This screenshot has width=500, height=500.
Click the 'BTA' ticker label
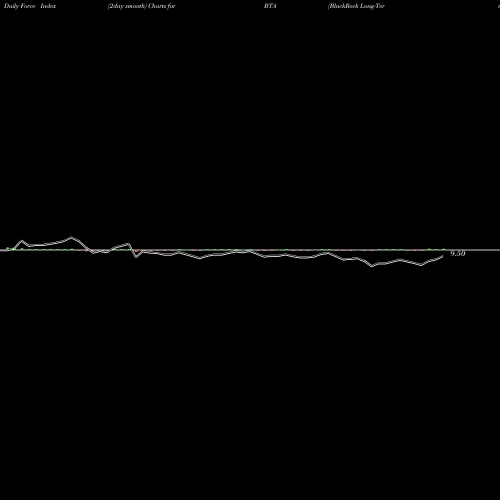coord(270,6)
